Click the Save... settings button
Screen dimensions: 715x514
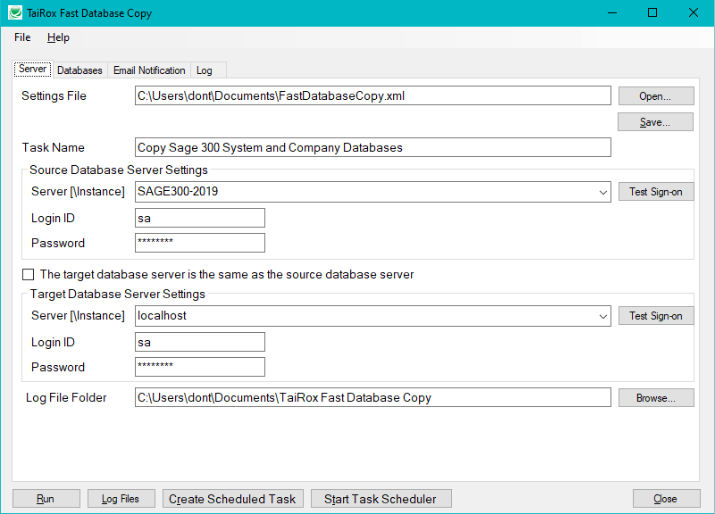click(656, 122)
